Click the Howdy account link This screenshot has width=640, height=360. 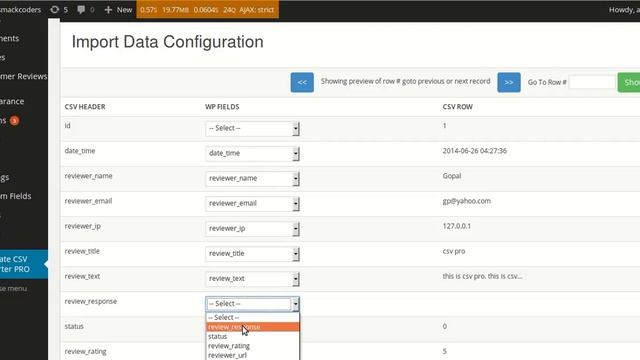click(x=624, y=9)
